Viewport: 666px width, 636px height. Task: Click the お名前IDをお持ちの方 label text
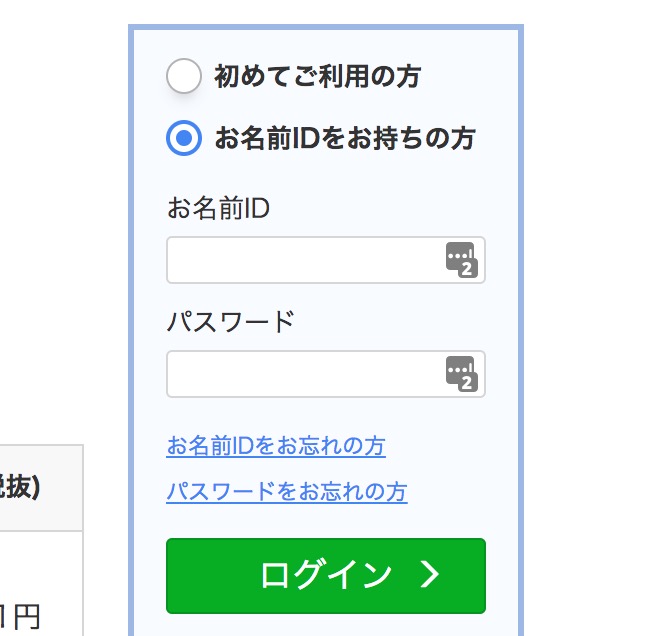point(345,139)
